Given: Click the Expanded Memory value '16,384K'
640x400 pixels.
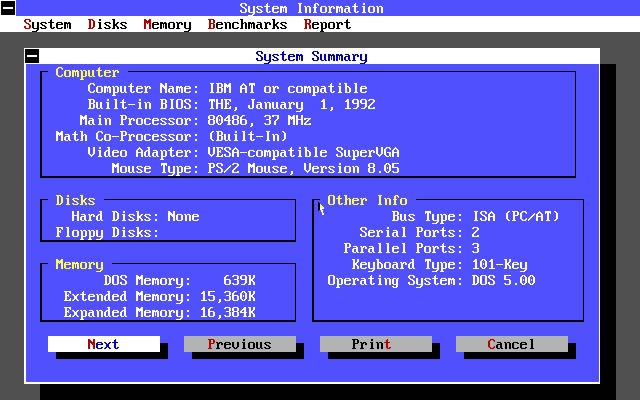Looking at the screenshot, I should [x=228, y=312].
